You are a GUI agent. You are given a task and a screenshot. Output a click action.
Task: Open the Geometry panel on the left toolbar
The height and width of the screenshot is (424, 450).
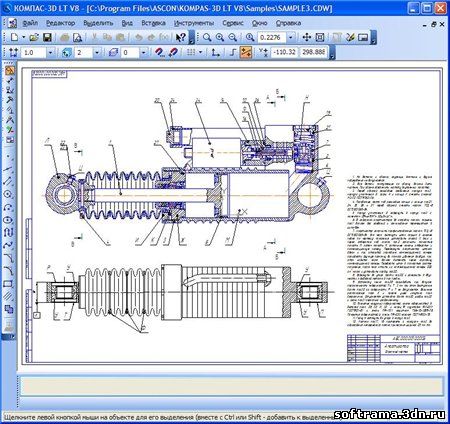pos(10,70)
